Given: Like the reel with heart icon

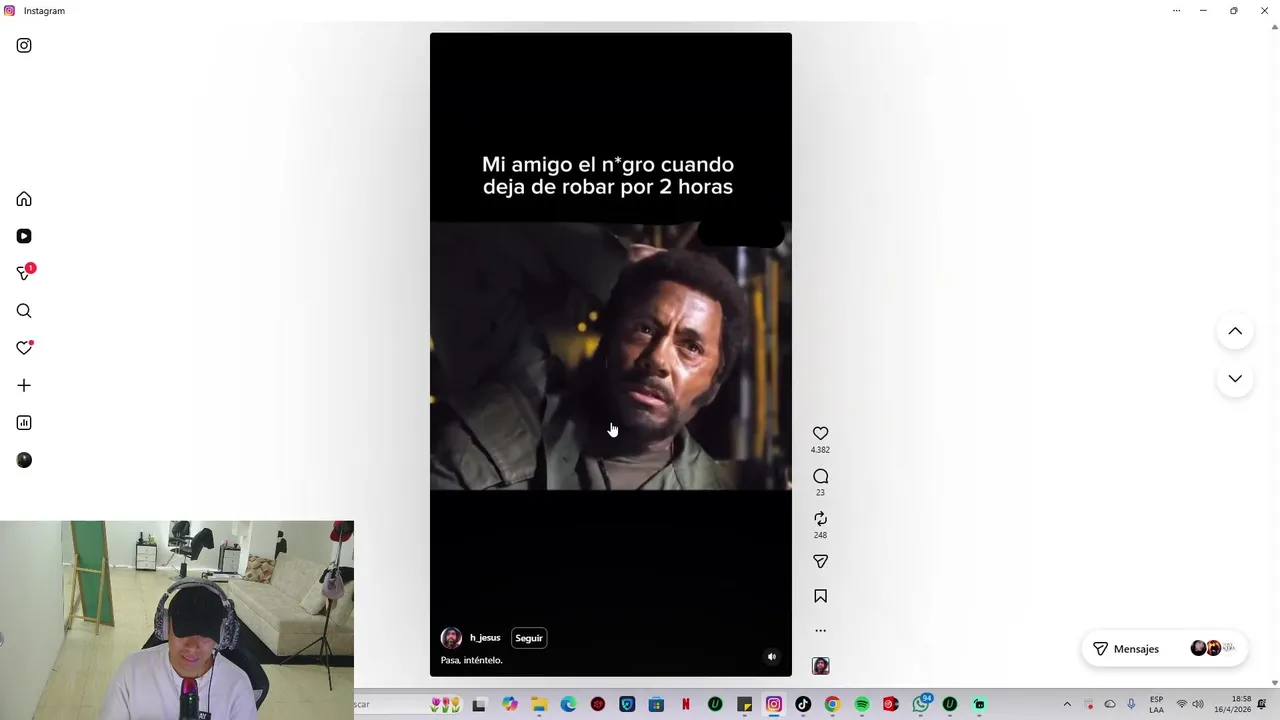Looking at the screenshot, I should coord(820,433).
